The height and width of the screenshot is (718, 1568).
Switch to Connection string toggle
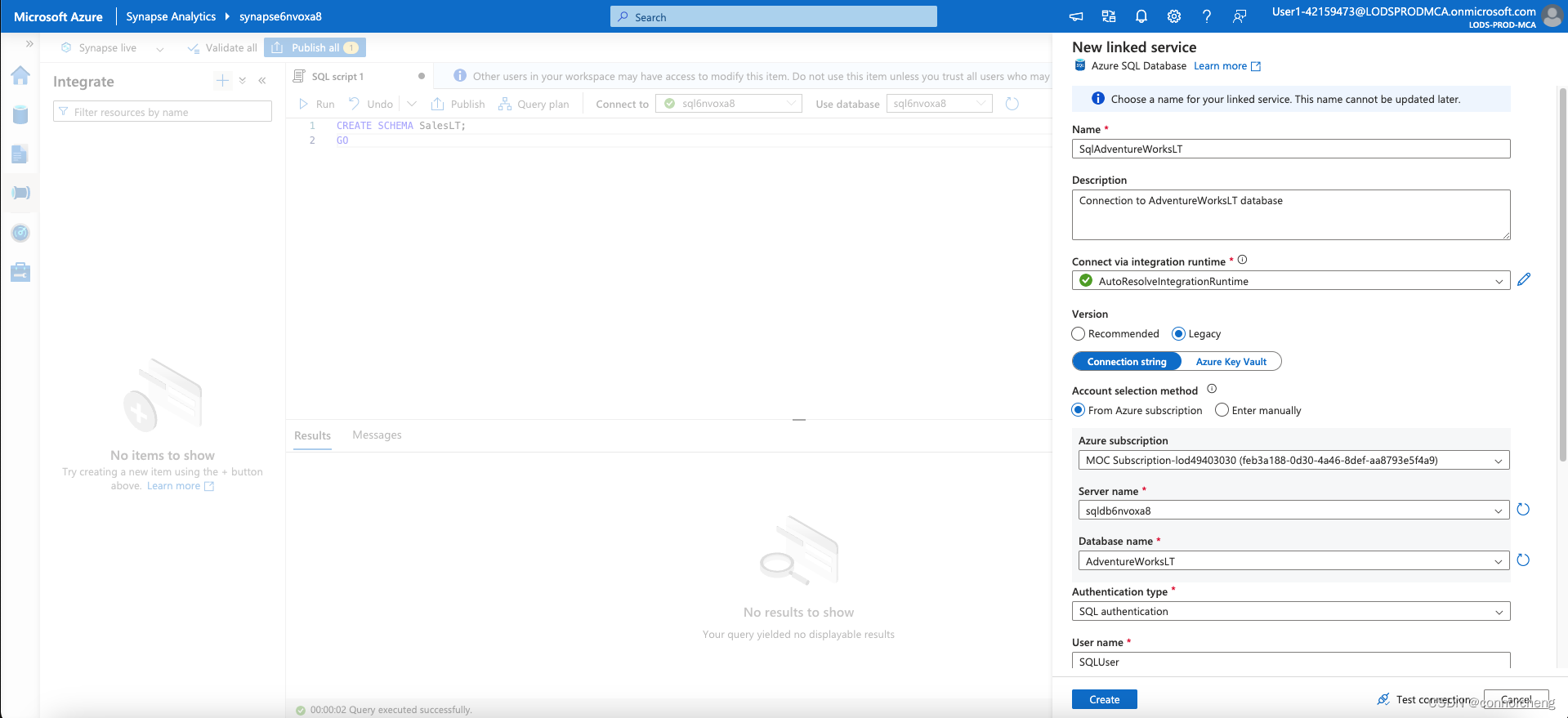[1127, 361]
